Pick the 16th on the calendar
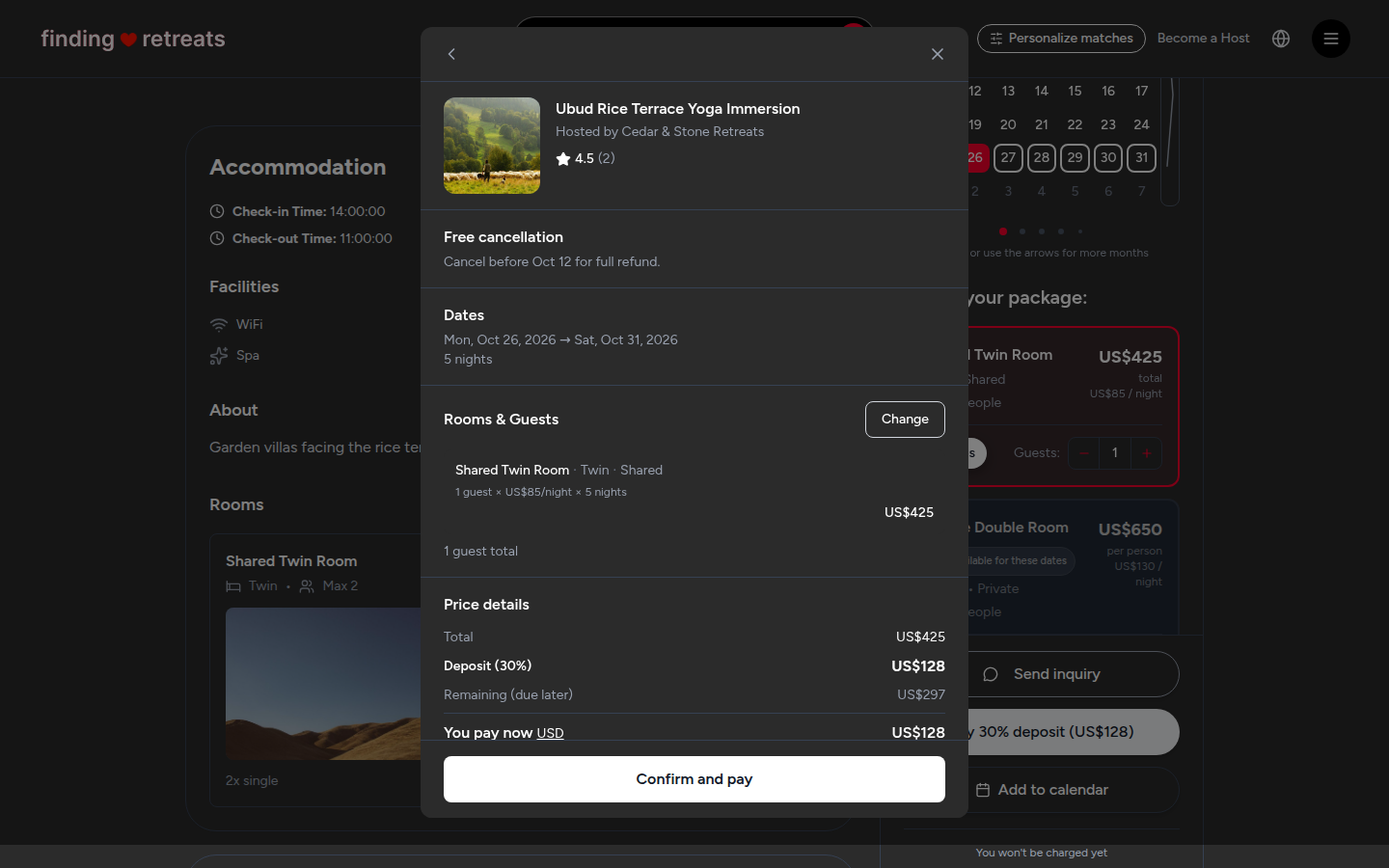Image resolution: width=1389 pixels, height=868 pixels. pos(1108,91)
